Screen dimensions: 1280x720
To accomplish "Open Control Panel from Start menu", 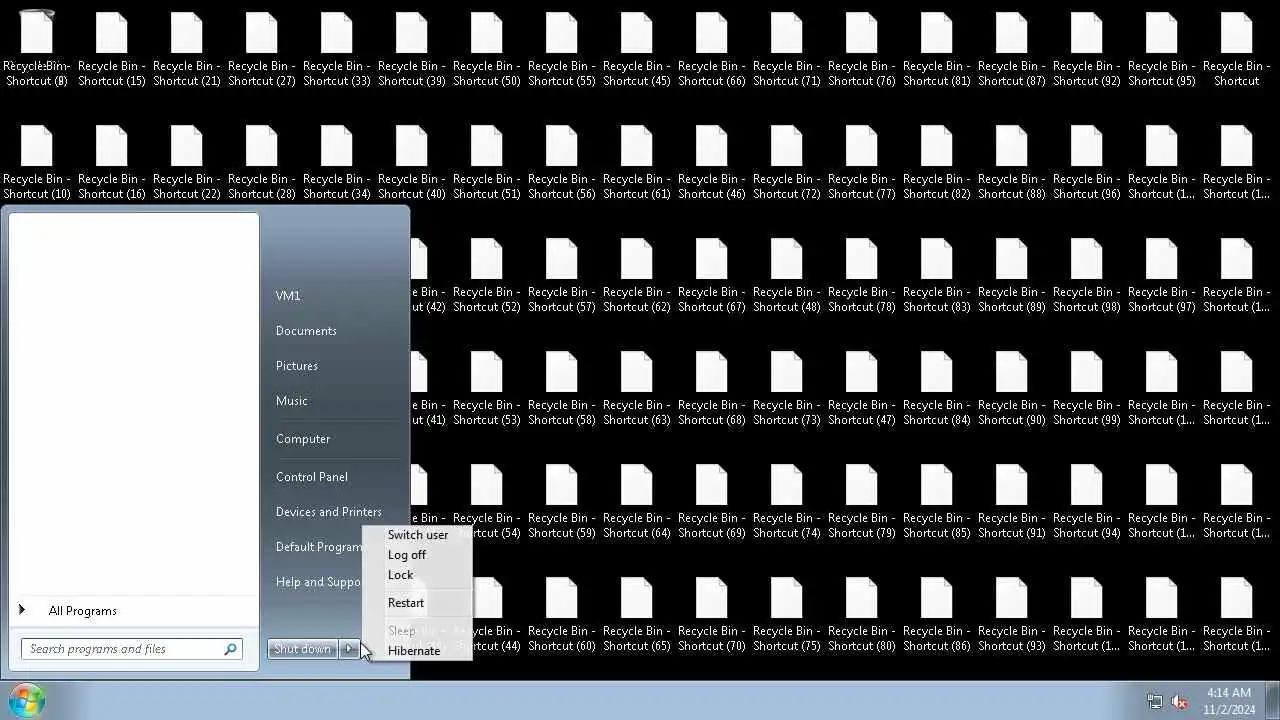I will [312, 477].
